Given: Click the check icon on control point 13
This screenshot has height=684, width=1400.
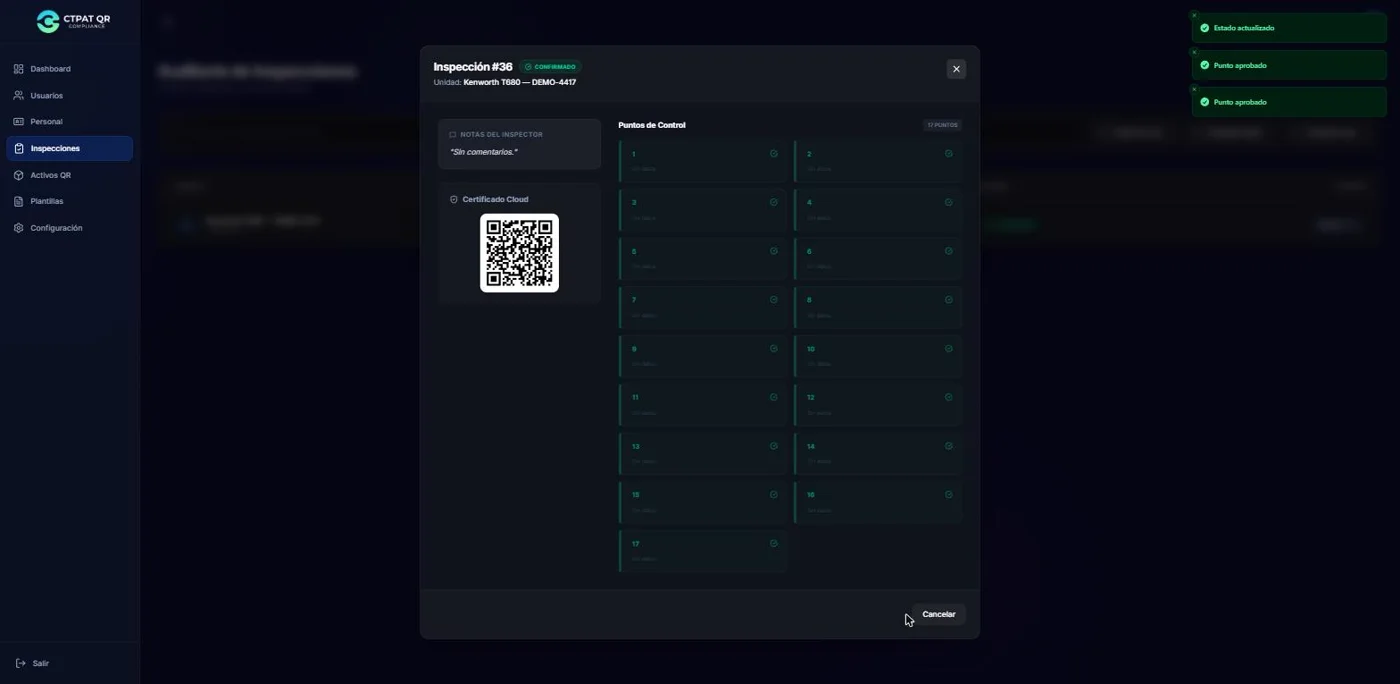Looking at the screenshot, I should 773,446.
